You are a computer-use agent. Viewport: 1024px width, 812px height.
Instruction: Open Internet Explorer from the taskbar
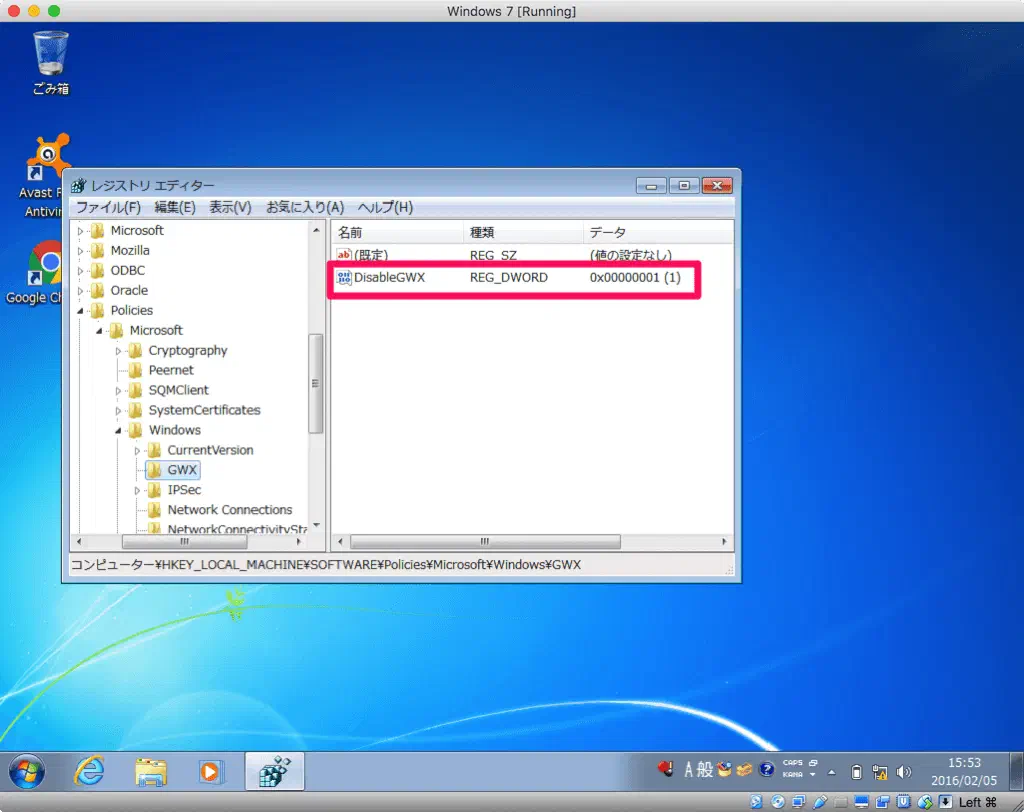[x=90, y=771]
